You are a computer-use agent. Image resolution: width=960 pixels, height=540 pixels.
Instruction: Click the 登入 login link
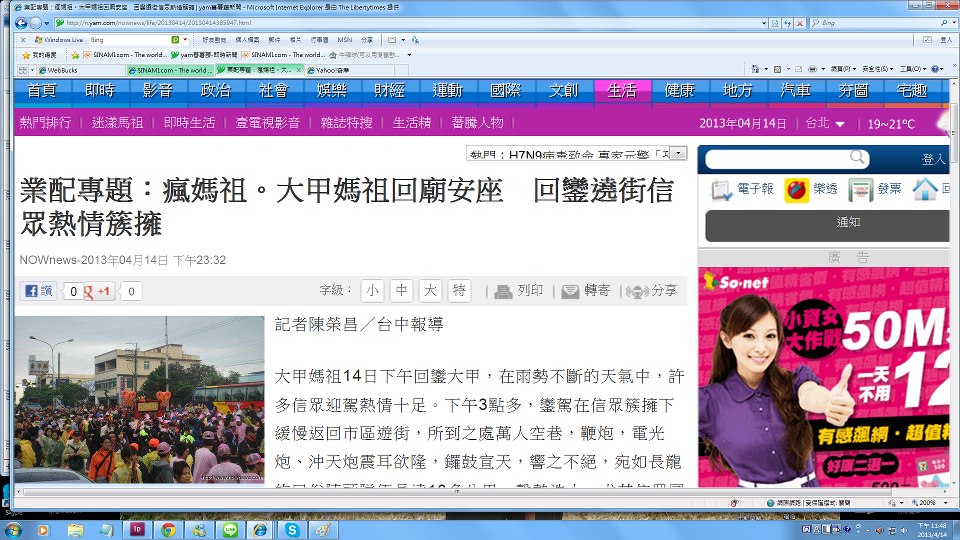coord(933,159)
